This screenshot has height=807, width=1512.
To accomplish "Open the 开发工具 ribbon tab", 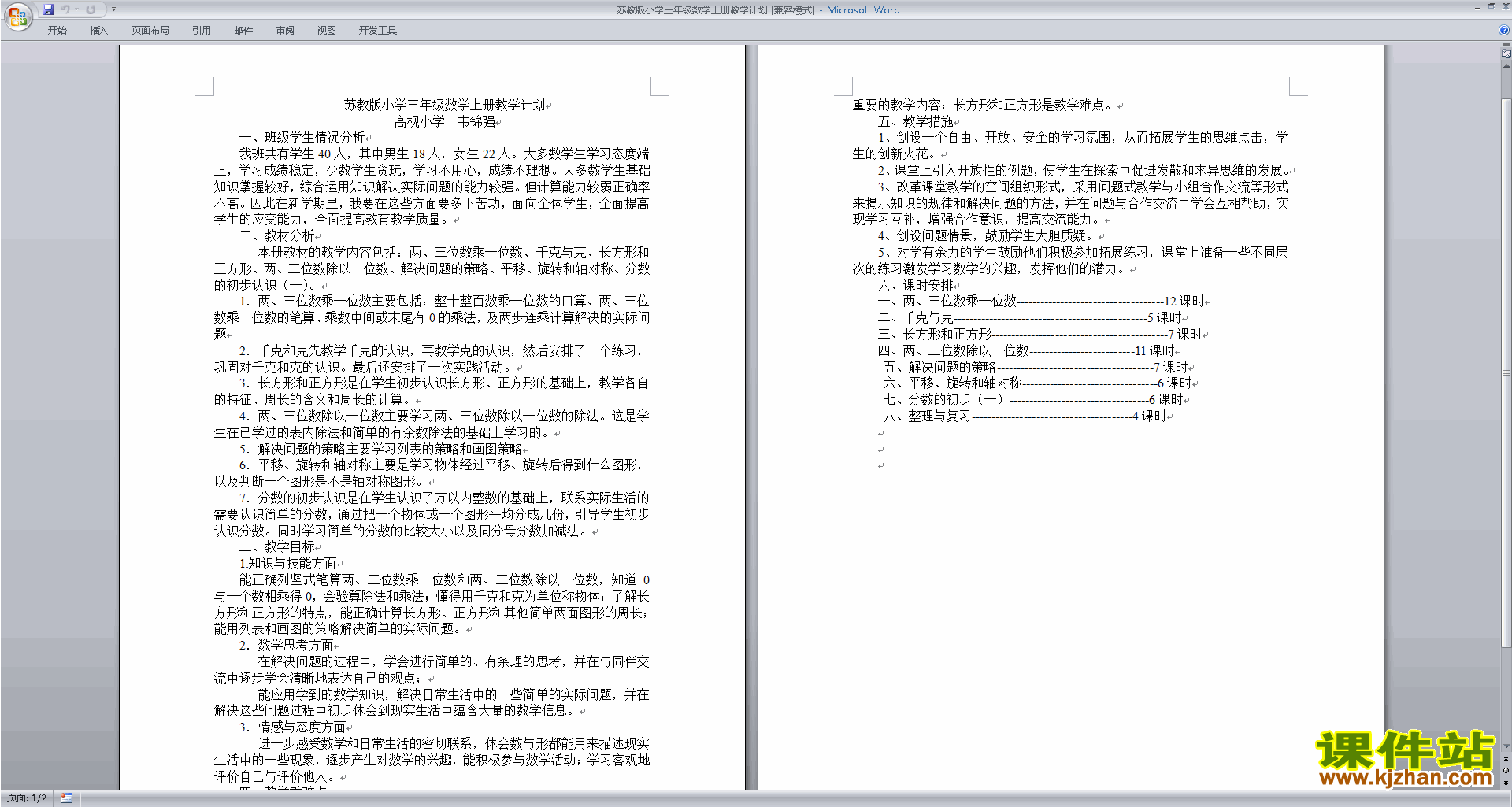I will [x=378, y=31].
